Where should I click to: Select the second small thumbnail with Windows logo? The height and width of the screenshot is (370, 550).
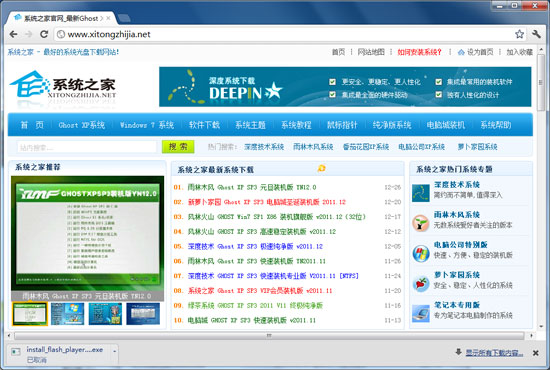pyautogui.click(x=67, y=314)
